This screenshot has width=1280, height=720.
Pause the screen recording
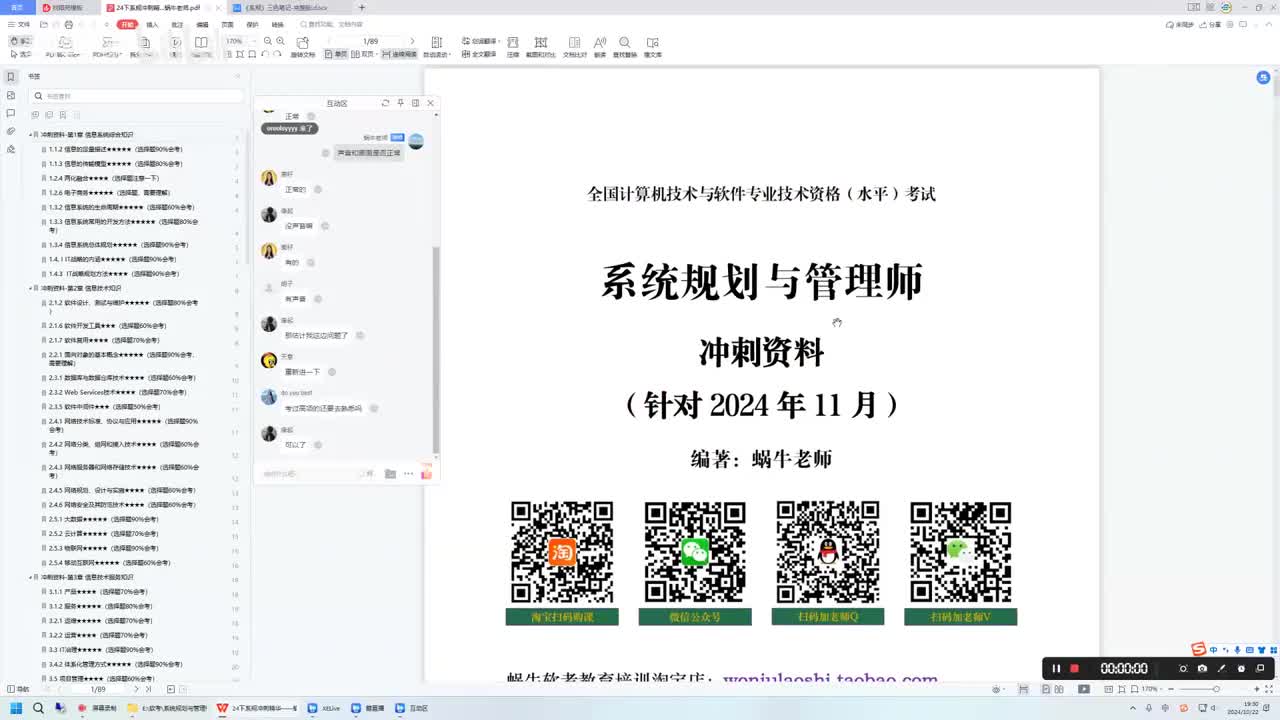pos(1056,668)
